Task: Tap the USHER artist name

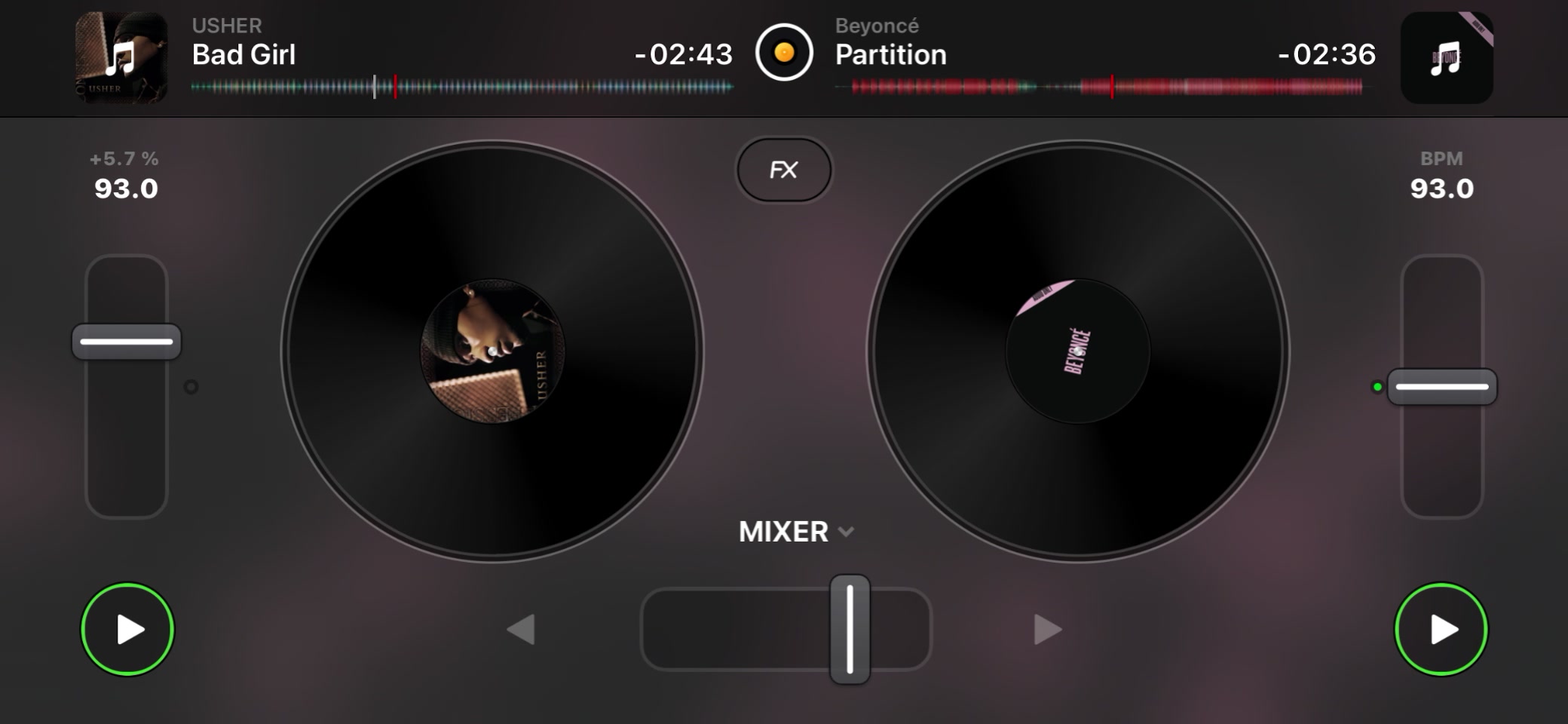Action: tap(227, 26)
